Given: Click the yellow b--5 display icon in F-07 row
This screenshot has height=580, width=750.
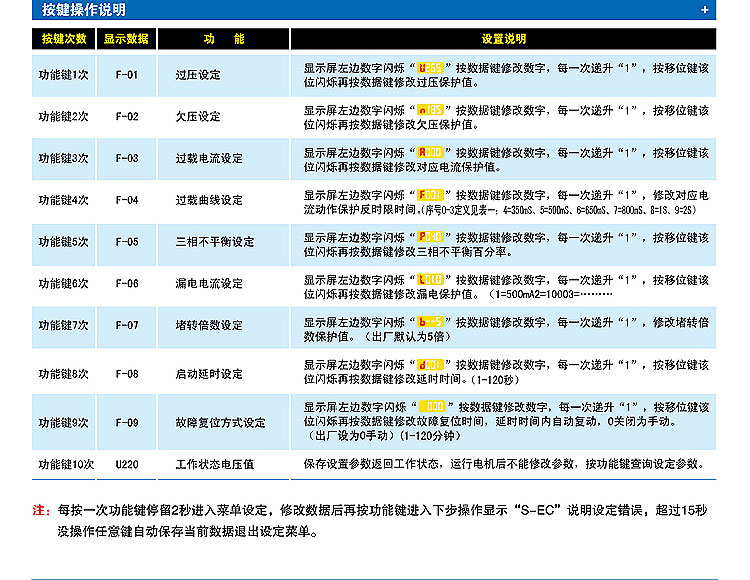Looking at the screenshot, I should (430, 321).
